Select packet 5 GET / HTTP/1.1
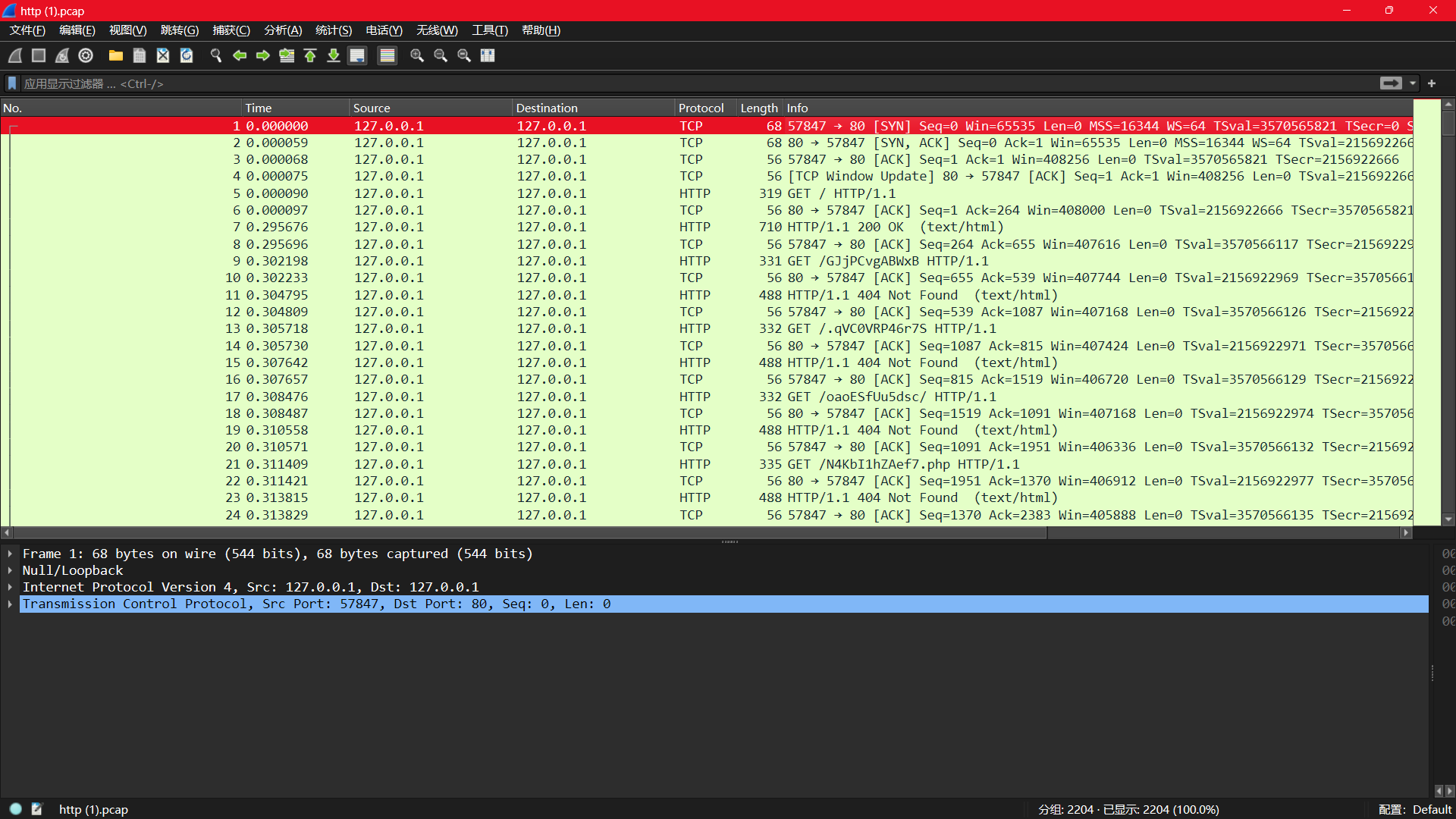Image resolution: width=1456 pixels, height=819 pixels. [707, 193]
